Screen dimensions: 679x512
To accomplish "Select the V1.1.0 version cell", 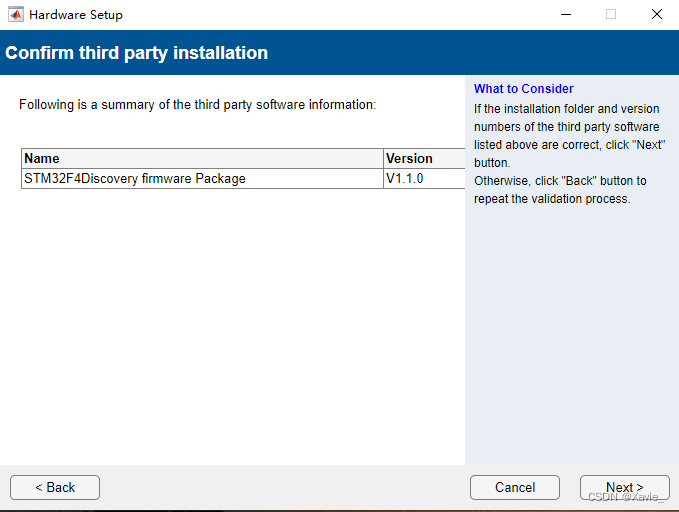I will pos(424,178).
